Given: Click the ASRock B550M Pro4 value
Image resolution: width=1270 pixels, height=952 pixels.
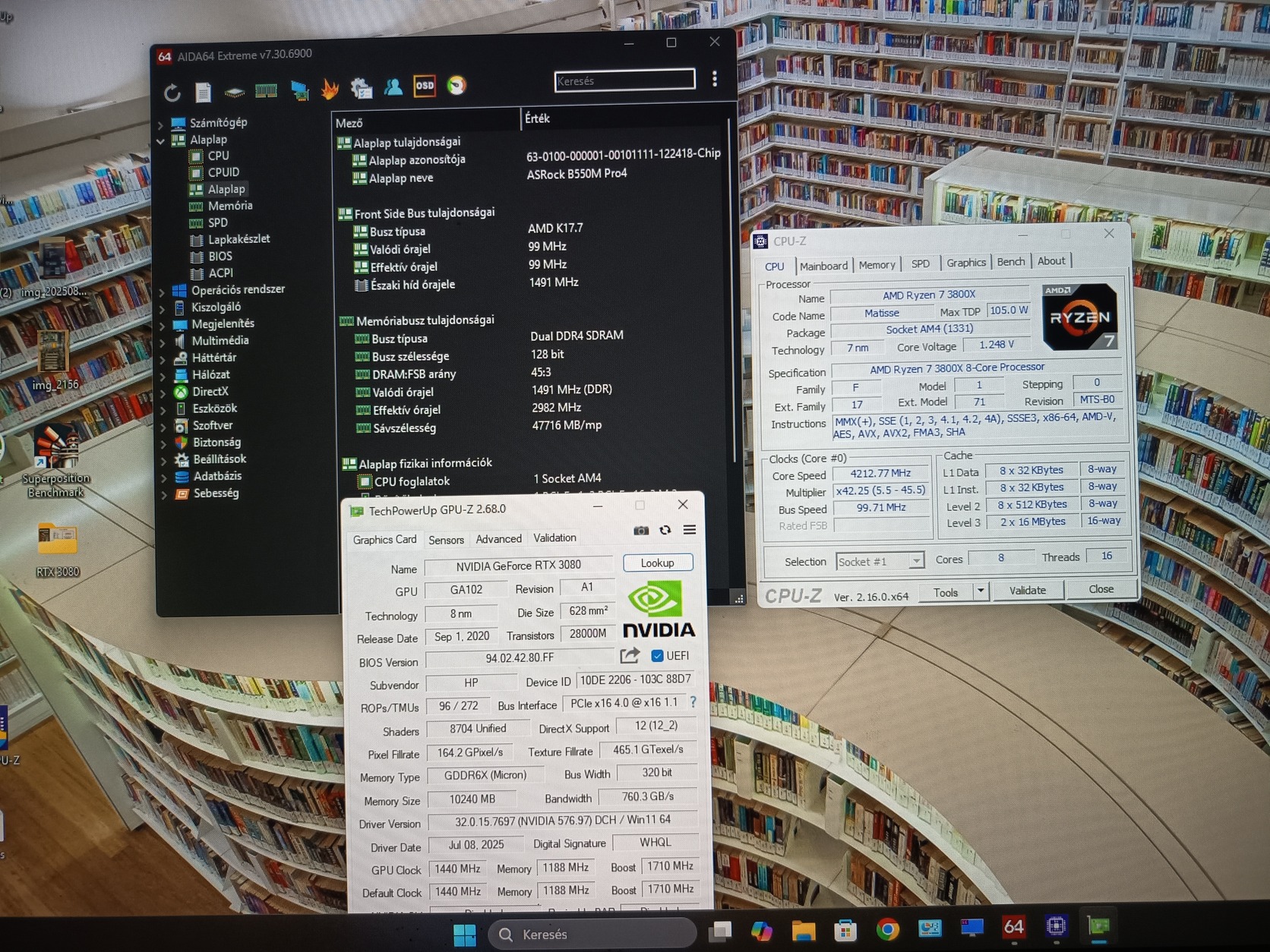Looking at the screenshot, I should [577, 174].
